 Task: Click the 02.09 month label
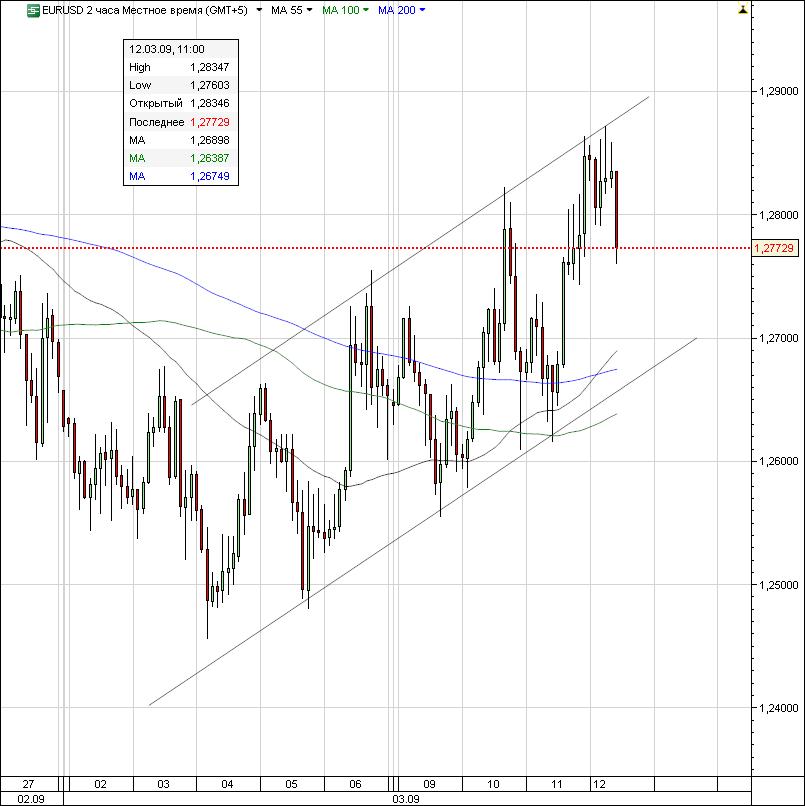pos(31,799)
